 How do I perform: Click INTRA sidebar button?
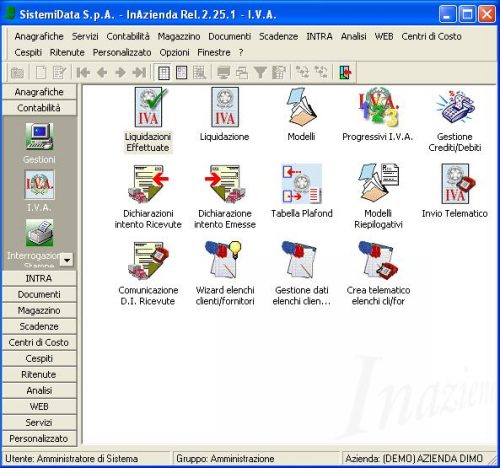[x=39, y=278]
